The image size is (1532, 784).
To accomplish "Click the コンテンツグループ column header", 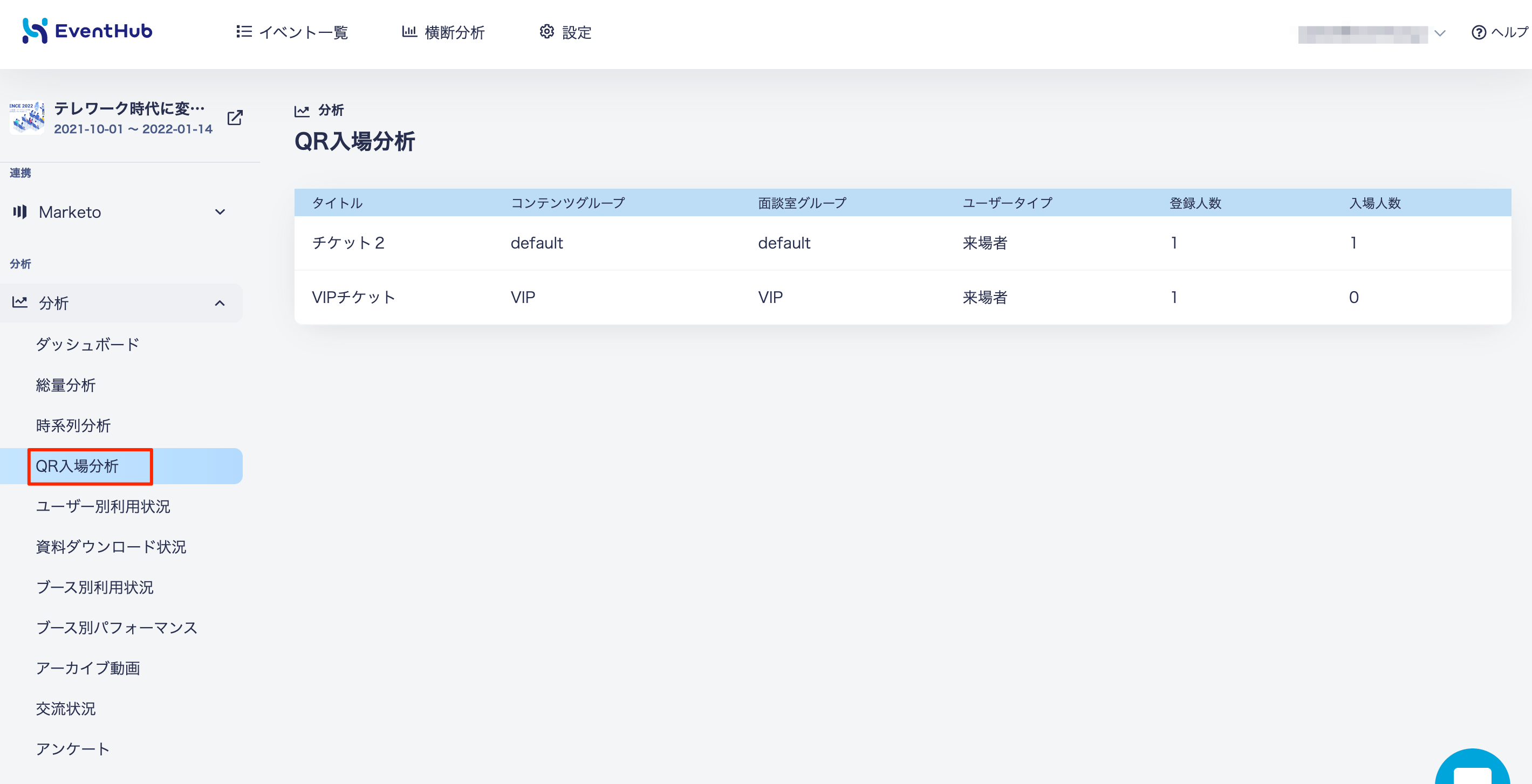I will point(568,203).
